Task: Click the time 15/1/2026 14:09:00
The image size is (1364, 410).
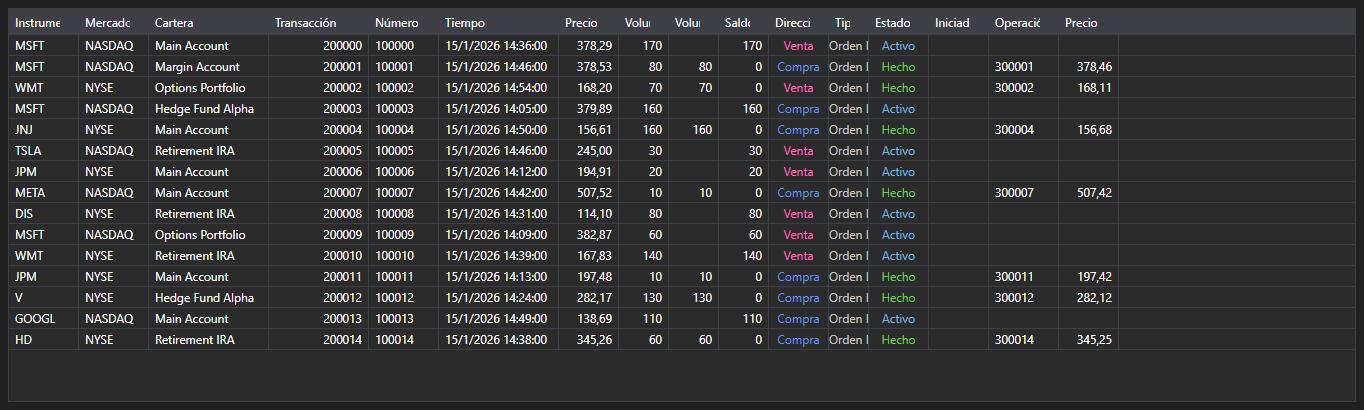Action: (498, 235)
